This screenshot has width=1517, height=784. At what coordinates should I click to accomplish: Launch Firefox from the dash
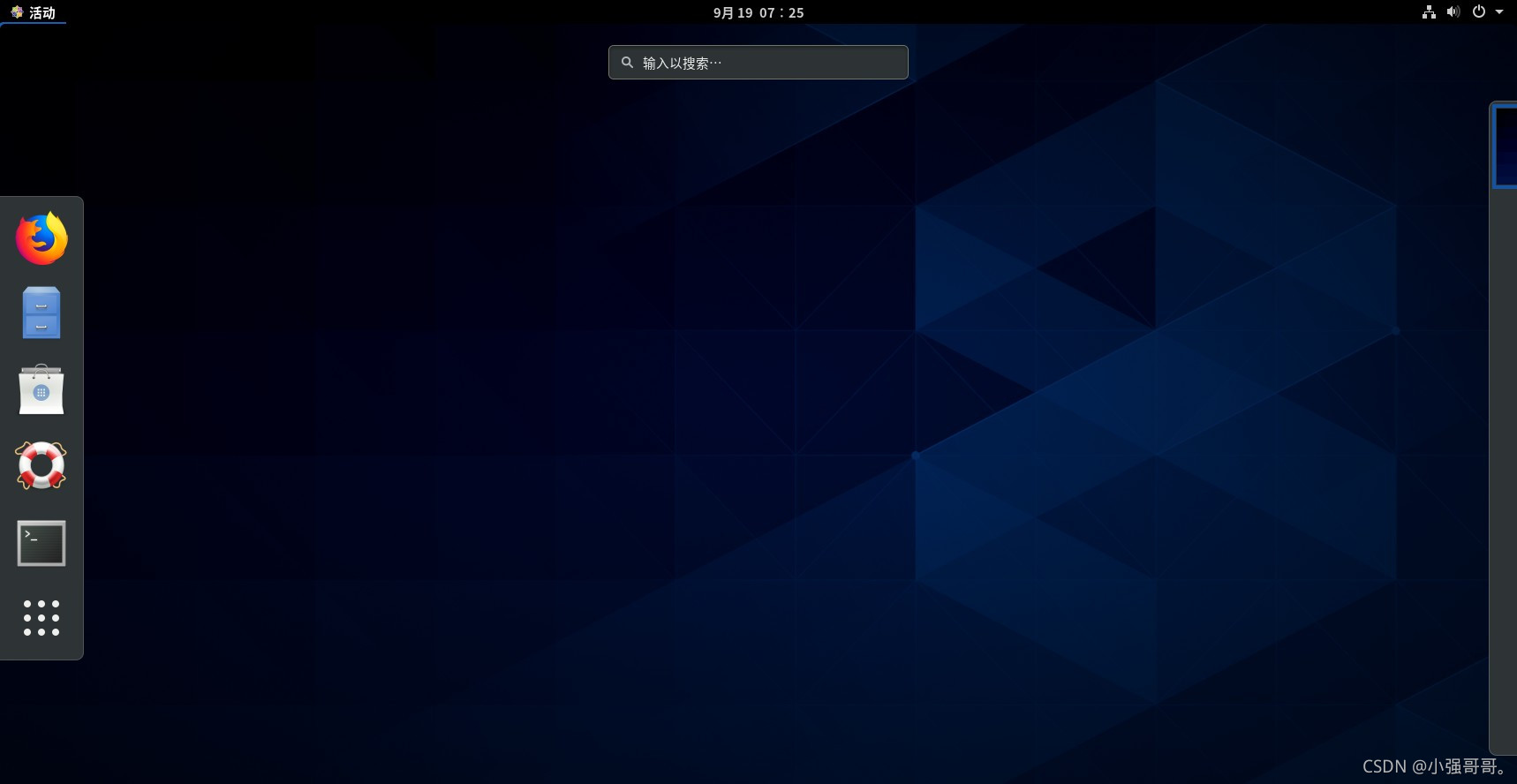(x=42, y=238)
